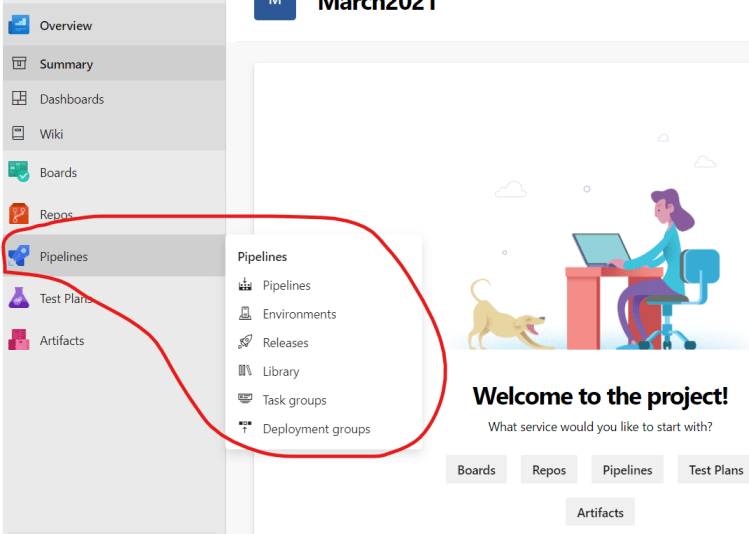
Task: Click the Pipelines service button under welcome
Action: pos(627,470)
